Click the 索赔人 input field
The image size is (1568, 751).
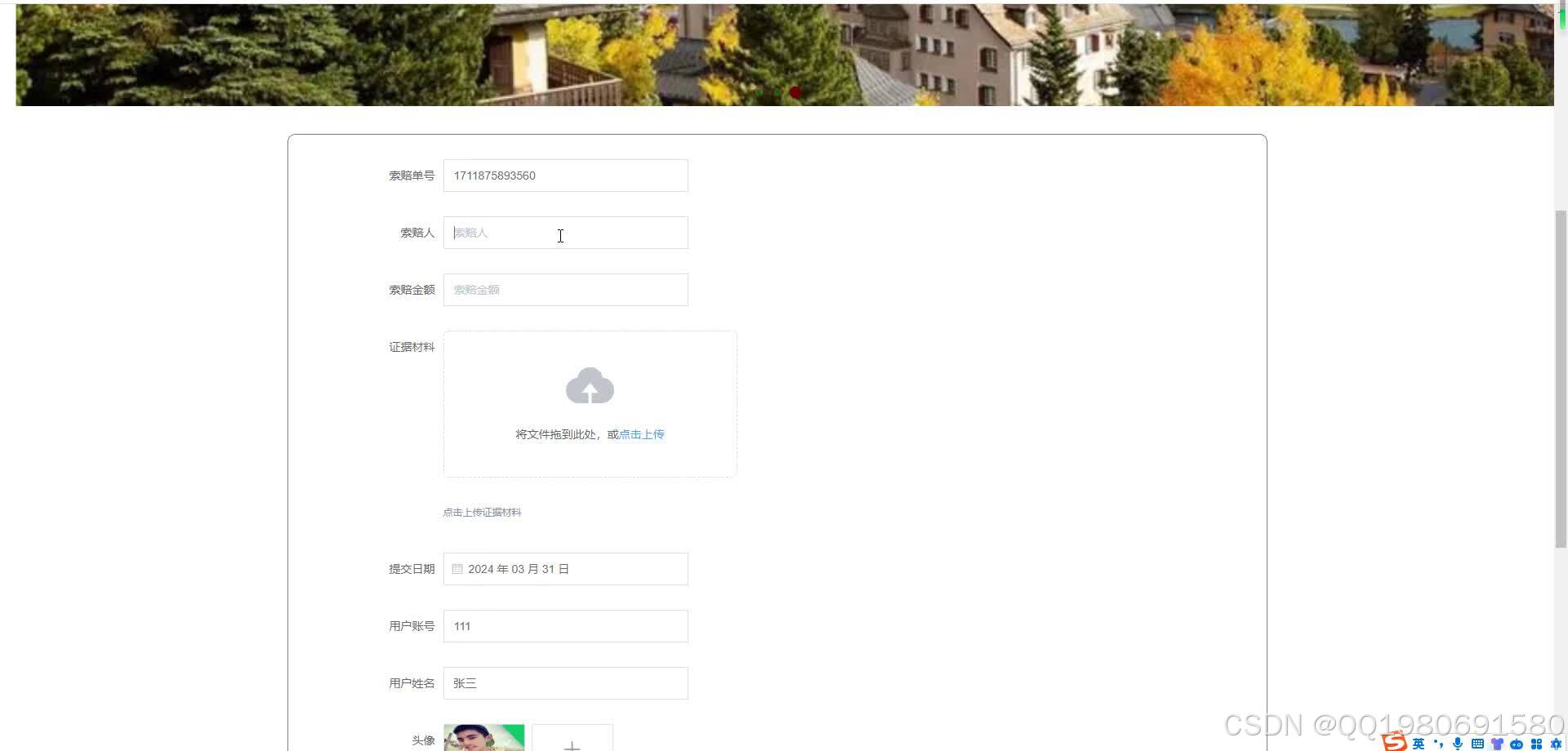[x=566, y=233]
